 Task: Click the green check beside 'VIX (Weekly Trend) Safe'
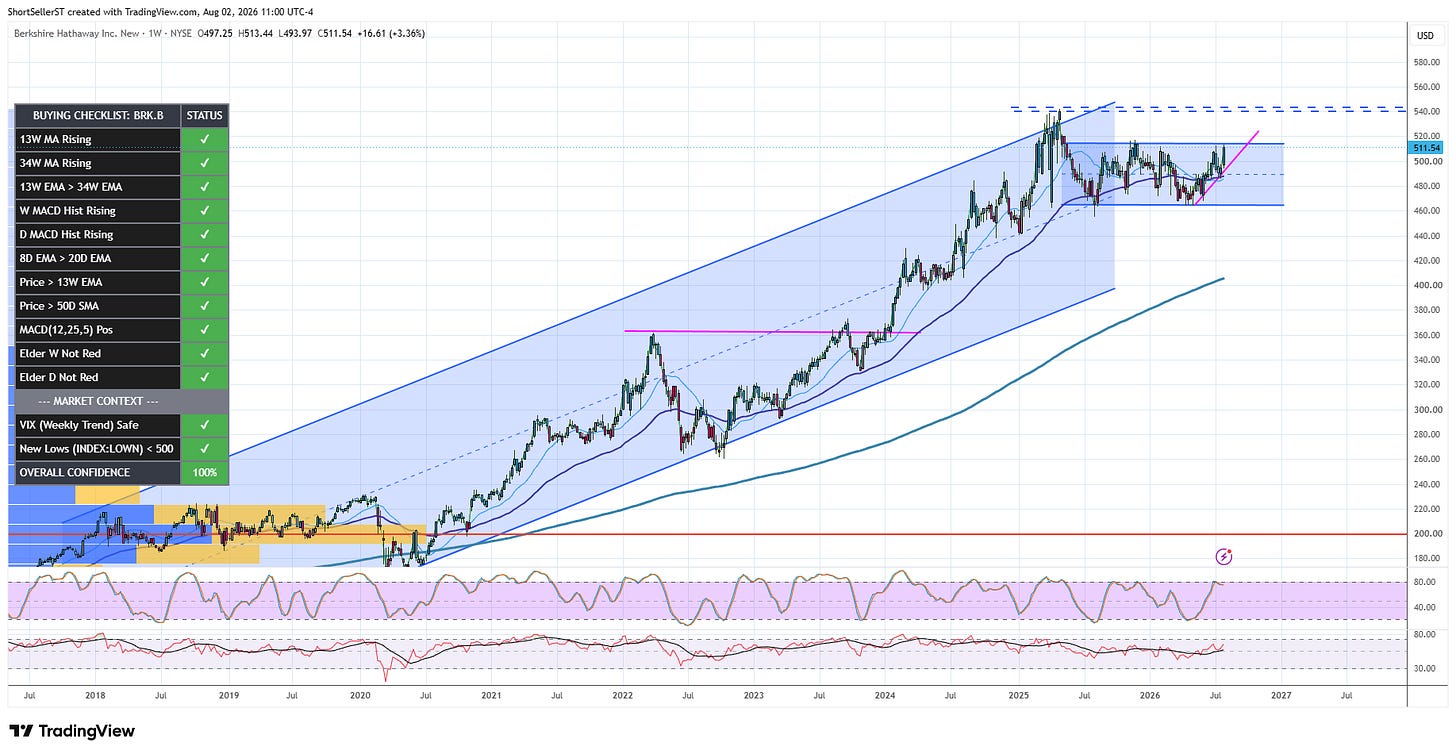coord(205,425)
